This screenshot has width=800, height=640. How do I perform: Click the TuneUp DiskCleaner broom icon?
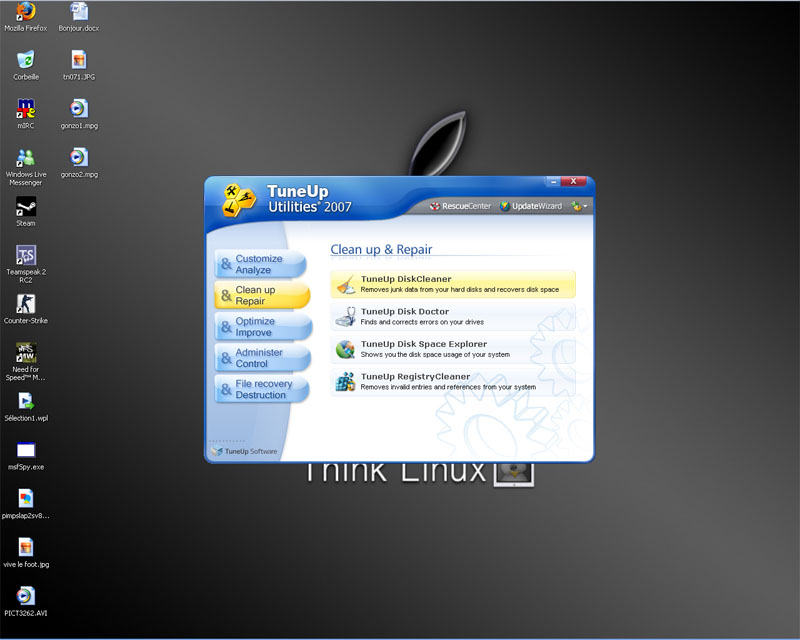pos(346,284)
